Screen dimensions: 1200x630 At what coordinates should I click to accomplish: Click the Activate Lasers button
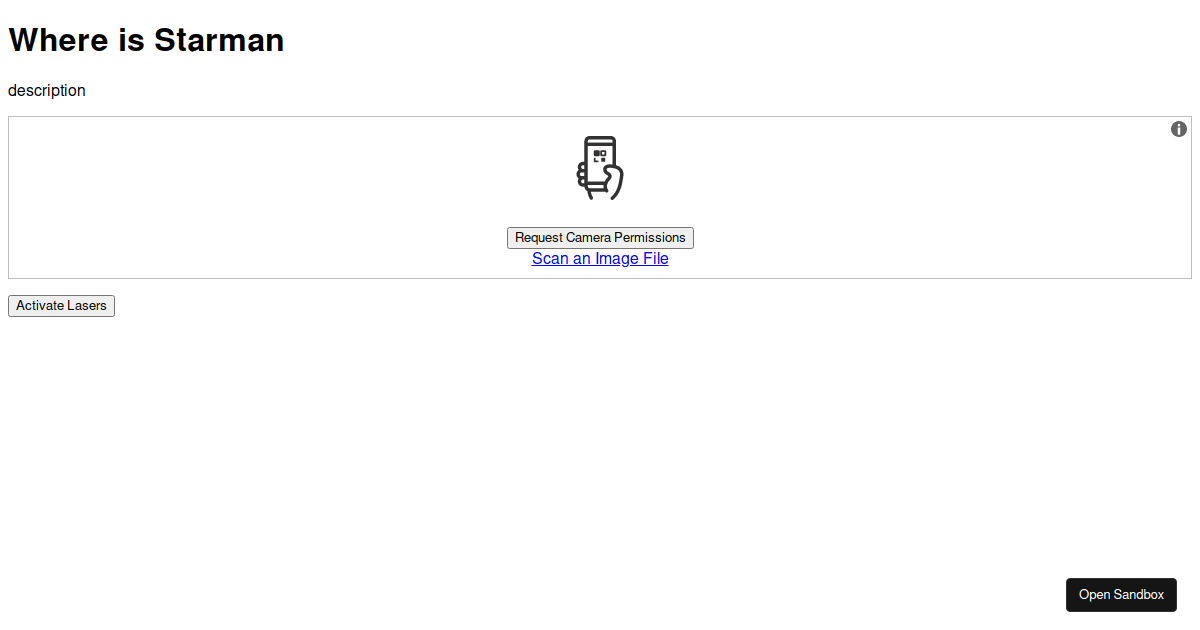[61, 306]
